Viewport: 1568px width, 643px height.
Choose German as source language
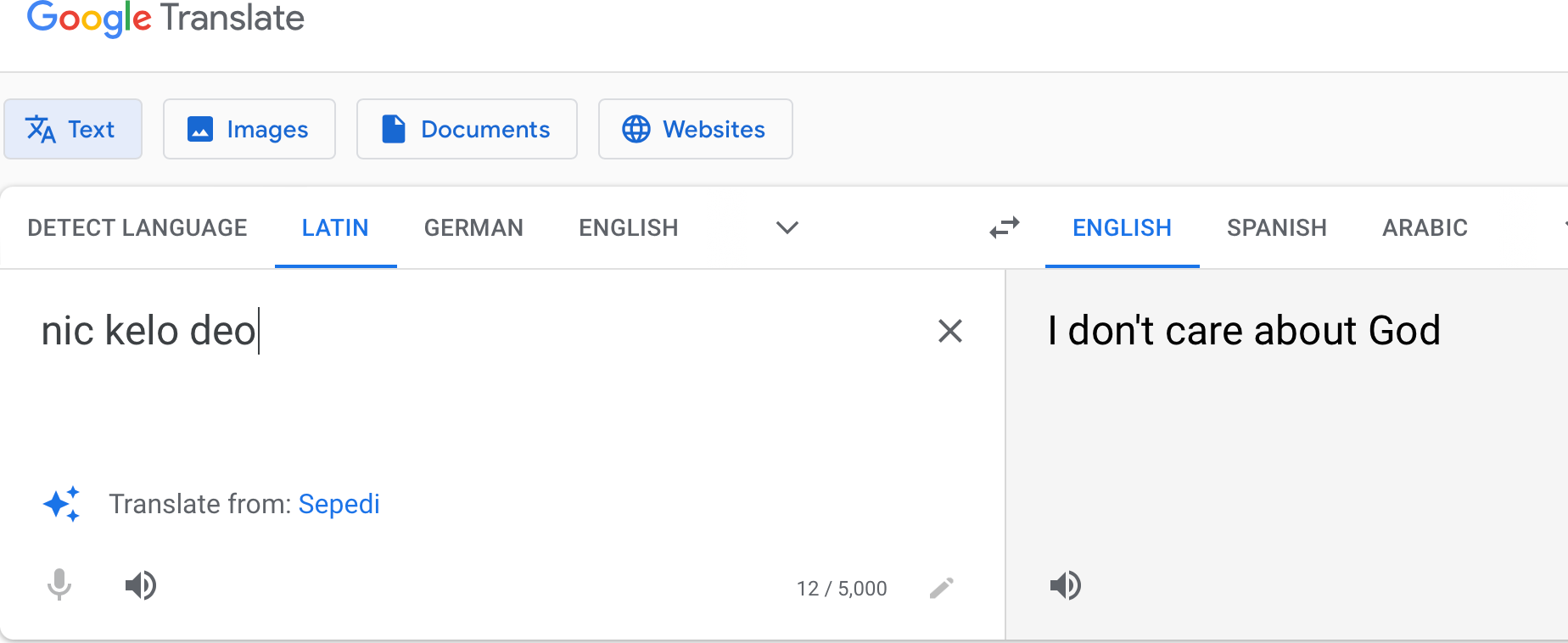click(473, 227)
